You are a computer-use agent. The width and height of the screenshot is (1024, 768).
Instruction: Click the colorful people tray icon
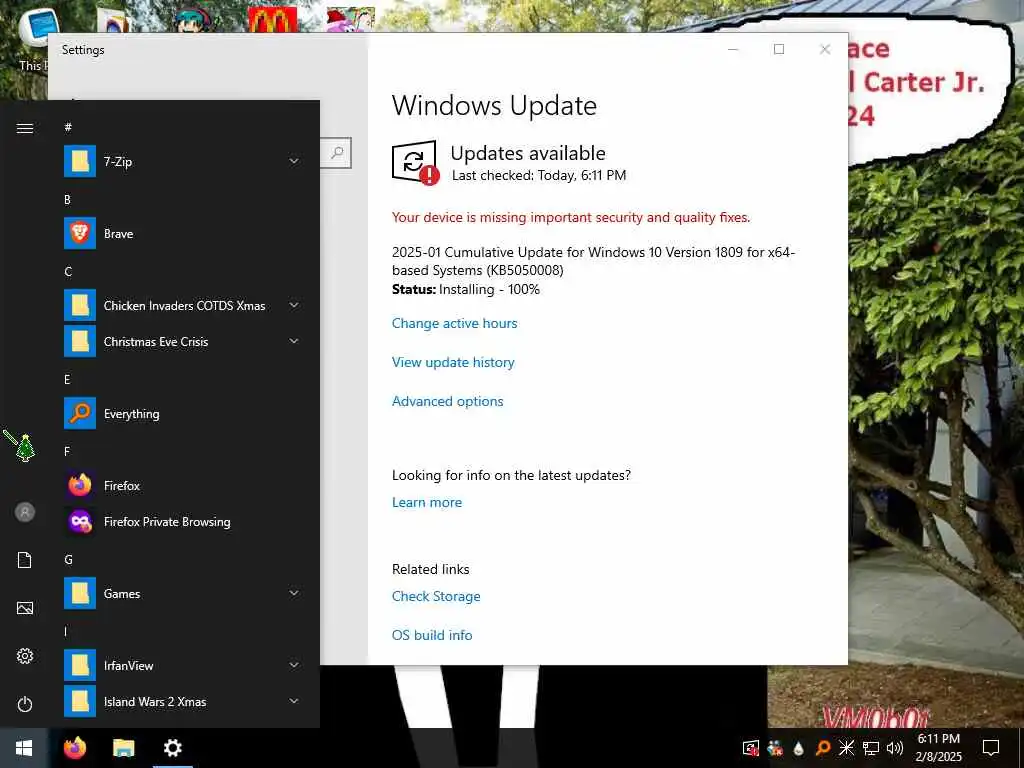(775, 748)
